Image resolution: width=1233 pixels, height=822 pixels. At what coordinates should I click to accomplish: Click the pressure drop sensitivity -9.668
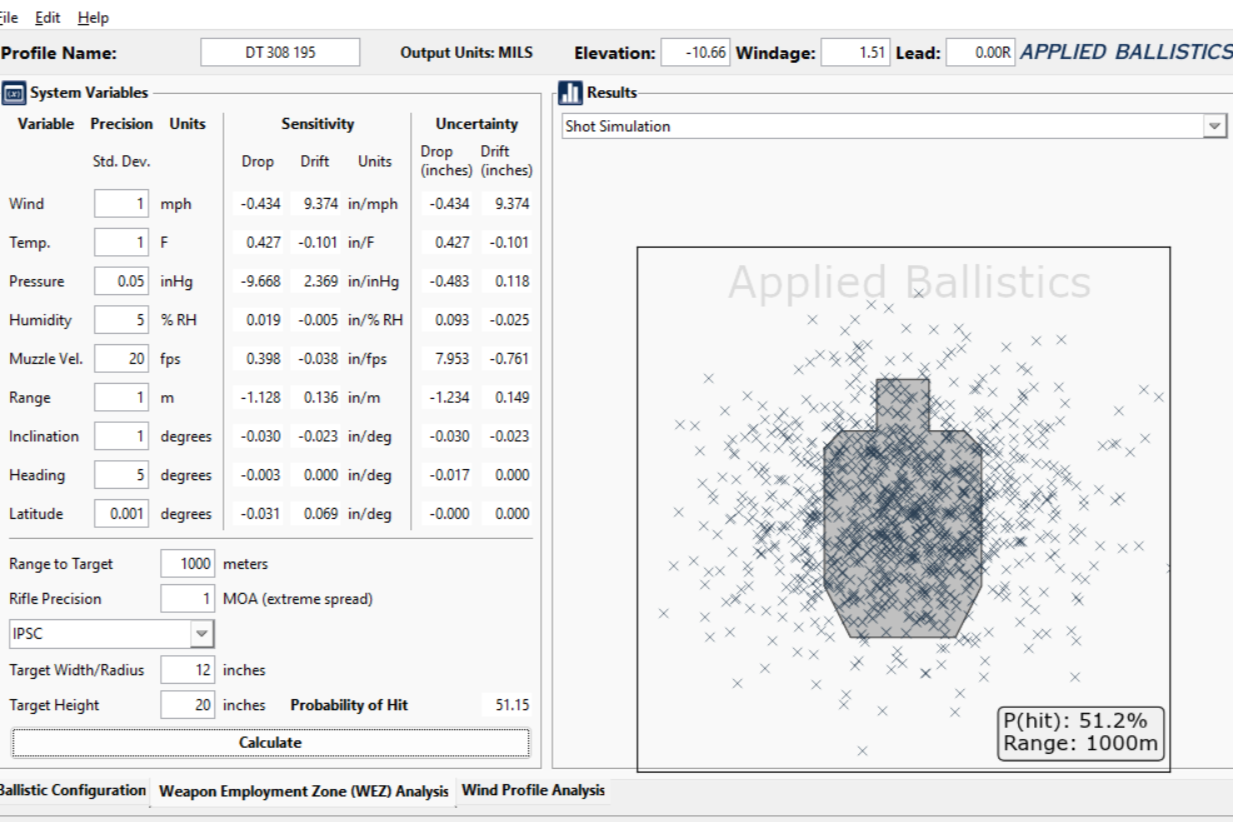pyautogui.click(x=261, y=281)
